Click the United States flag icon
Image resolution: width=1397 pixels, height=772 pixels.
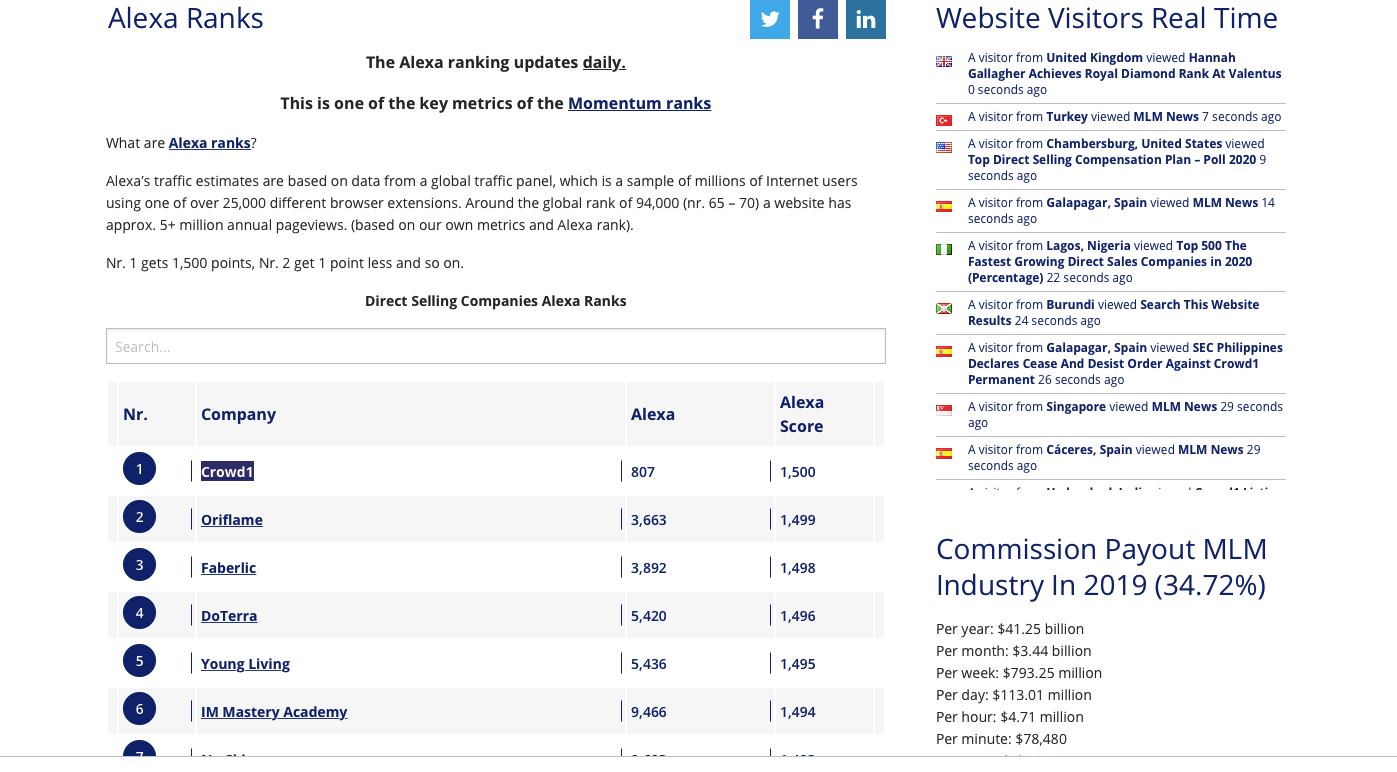click(x=944, y=148)
